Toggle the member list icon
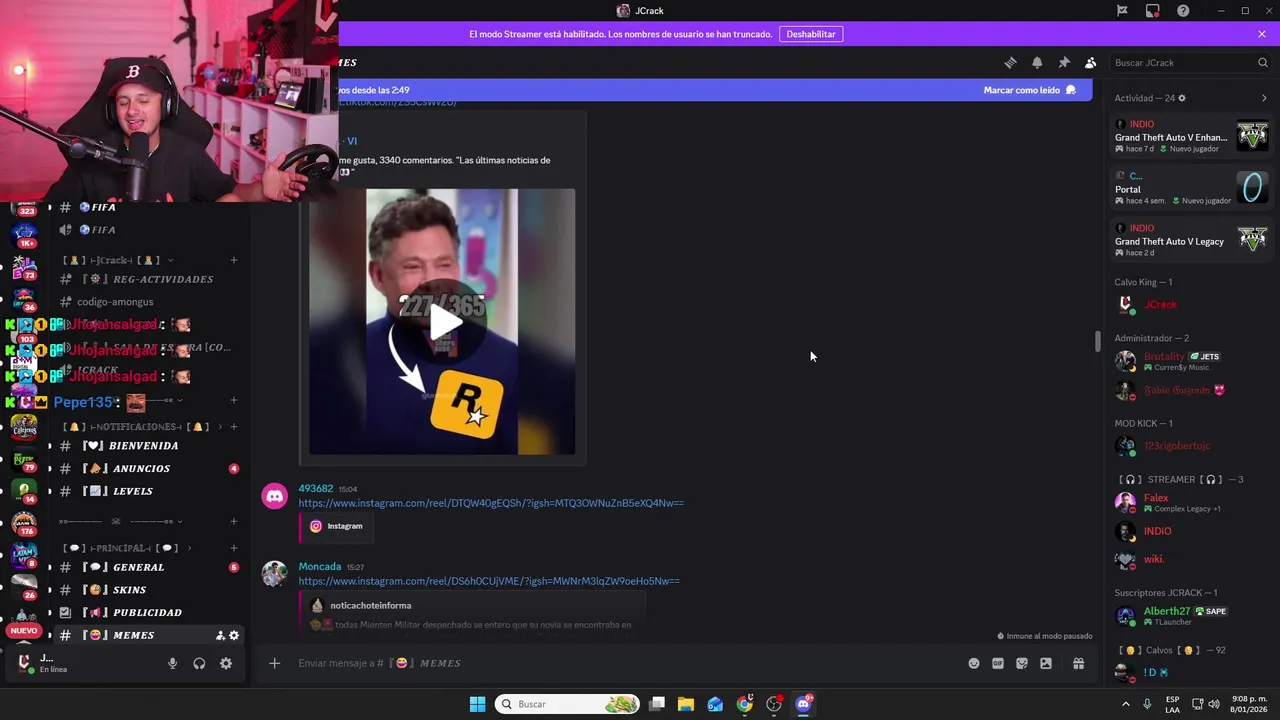This screenshot has width=1280, height=720. pos(1091,62)
